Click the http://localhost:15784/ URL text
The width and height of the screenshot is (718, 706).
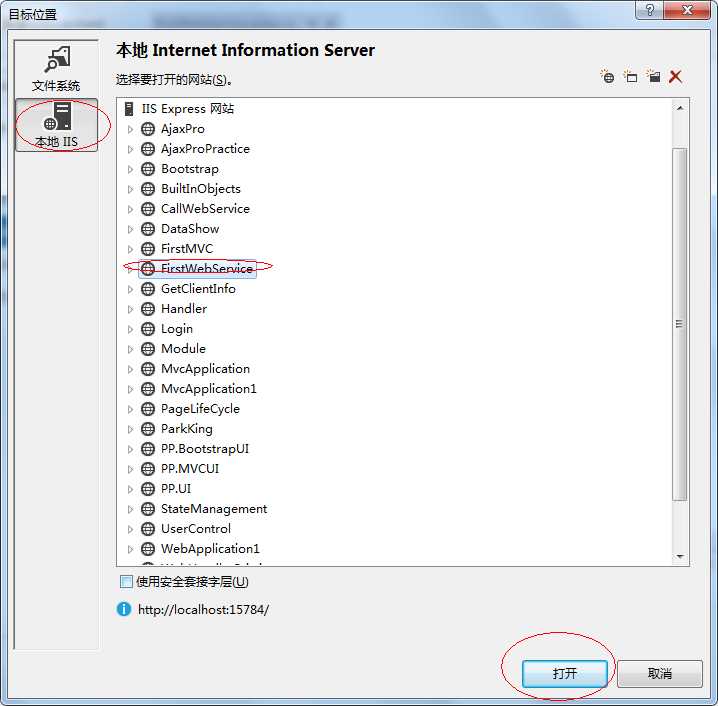point(203,610)
